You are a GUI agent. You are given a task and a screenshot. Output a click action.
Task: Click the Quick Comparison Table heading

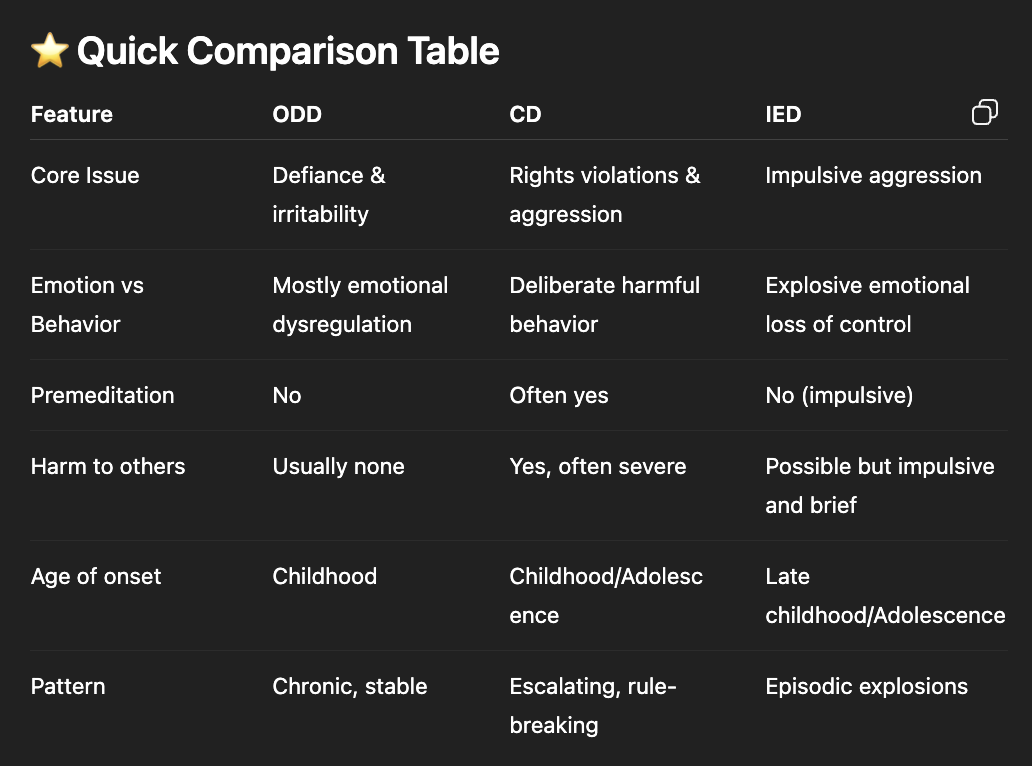288,51
